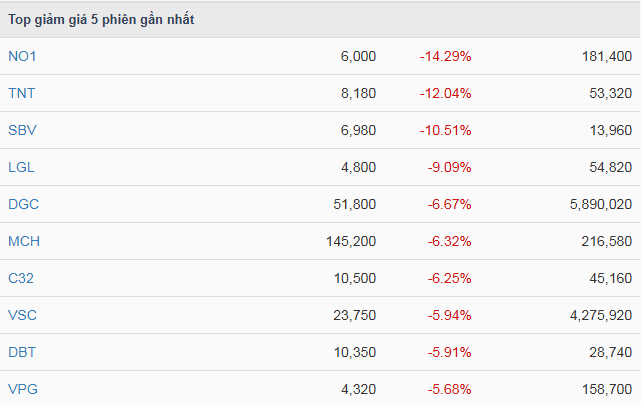Select the DGC ticker link
The height and width of the screenshot is (405, 641).
coord(23,205)
